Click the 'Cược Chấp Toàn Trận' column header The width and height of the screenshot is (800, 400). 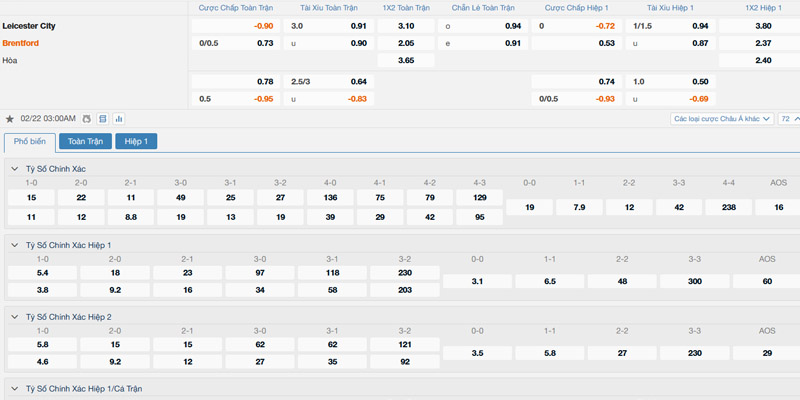pos(236,8)
